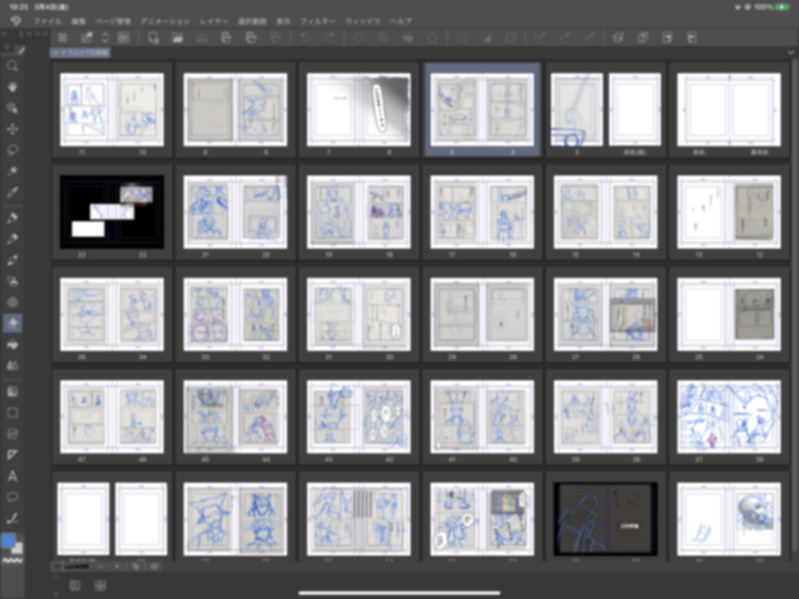The width and height of the screenshot is (799, 599).
Task: Open the 編集 menu
Action: click(78, 21)
